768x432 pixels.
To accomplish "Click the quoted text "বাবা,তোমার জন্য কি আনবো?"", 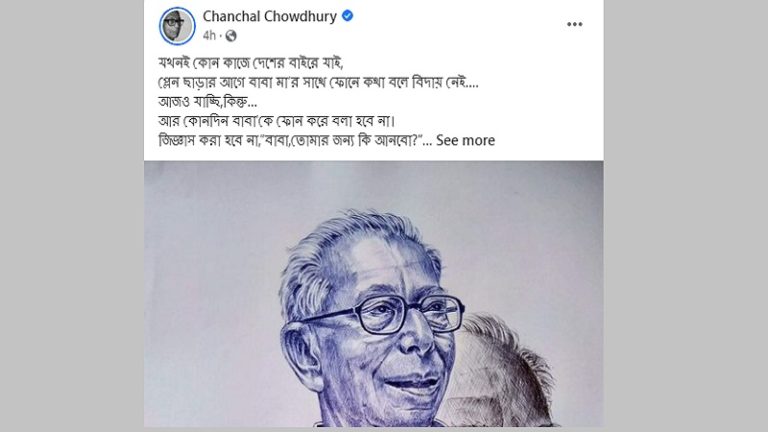I will [343, 141].
